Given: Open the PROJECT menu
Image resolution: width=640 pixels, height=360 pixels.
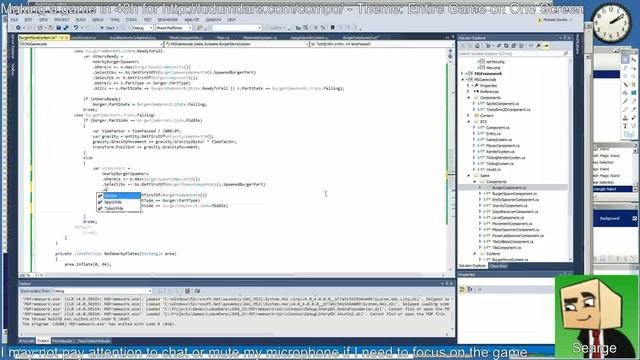Looking at the screenshot, I should pyautogui.click(x=62, y=20).
